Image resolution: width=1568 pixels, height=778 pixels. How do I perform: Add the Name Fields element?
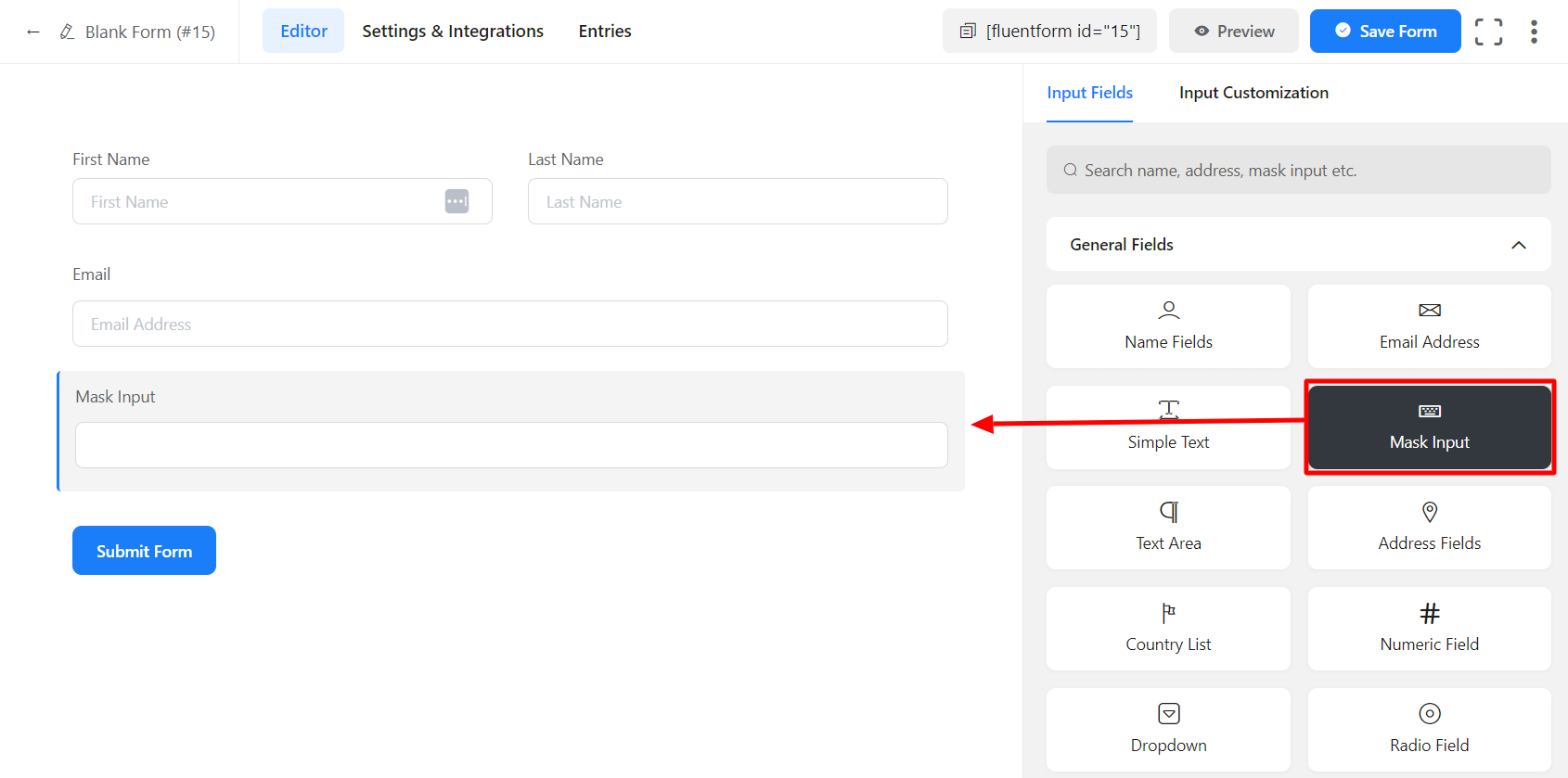[x=1168, y=326]
